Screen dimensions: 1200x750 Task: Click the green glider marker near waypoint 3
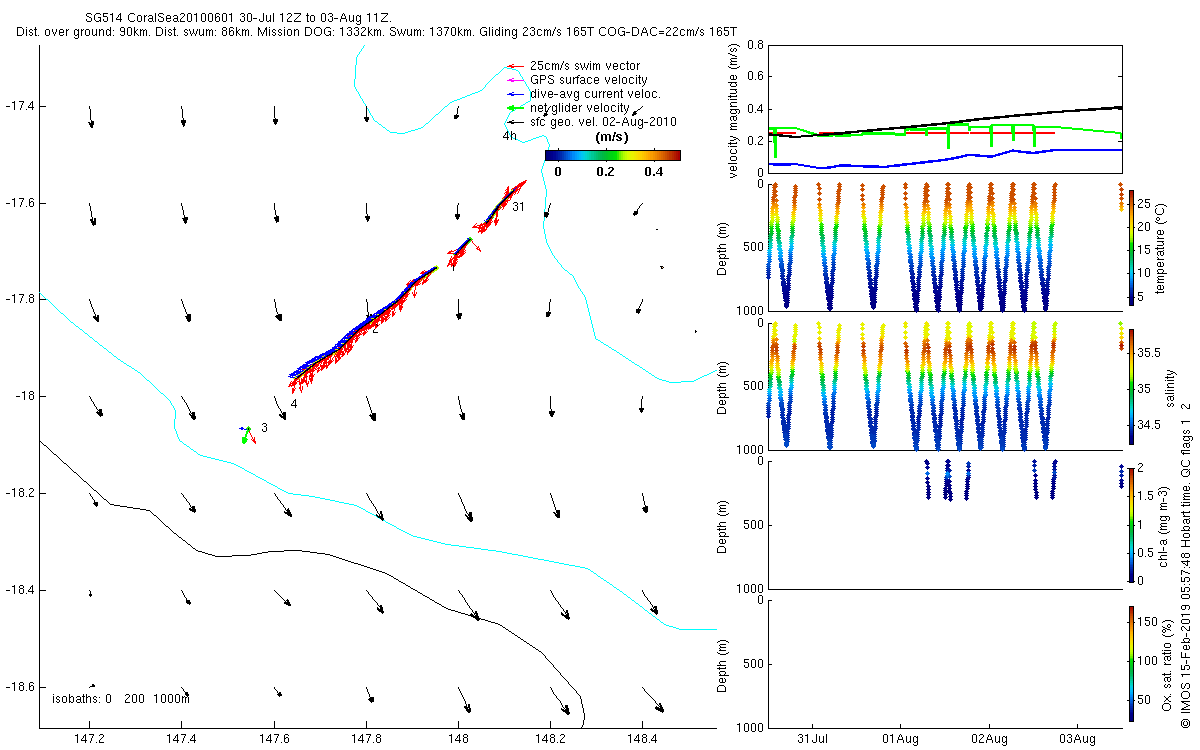click(245, 435)
